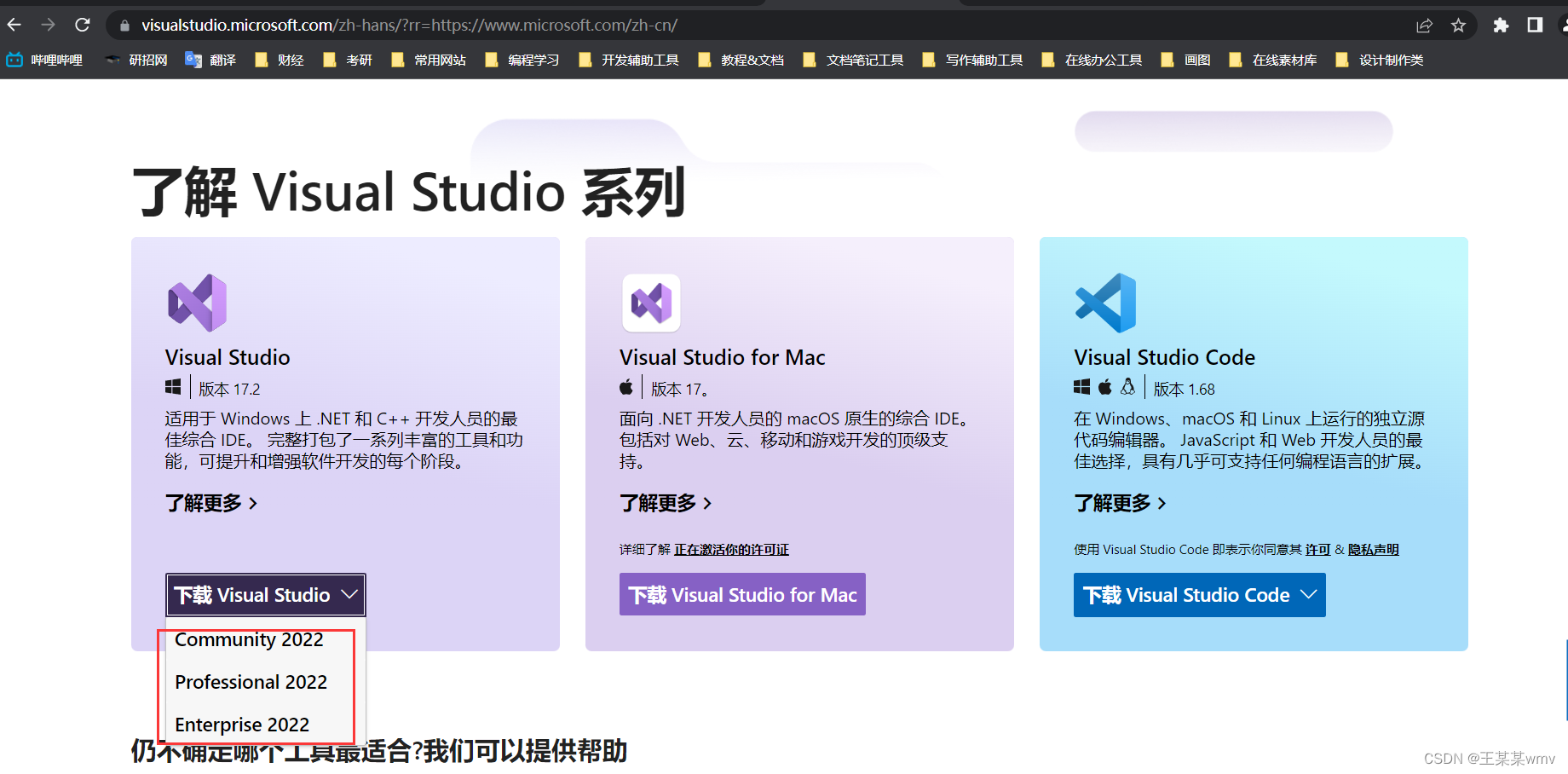
Task: Click the Apple icon under Visual Studio Code
Action: point(1105,387)
